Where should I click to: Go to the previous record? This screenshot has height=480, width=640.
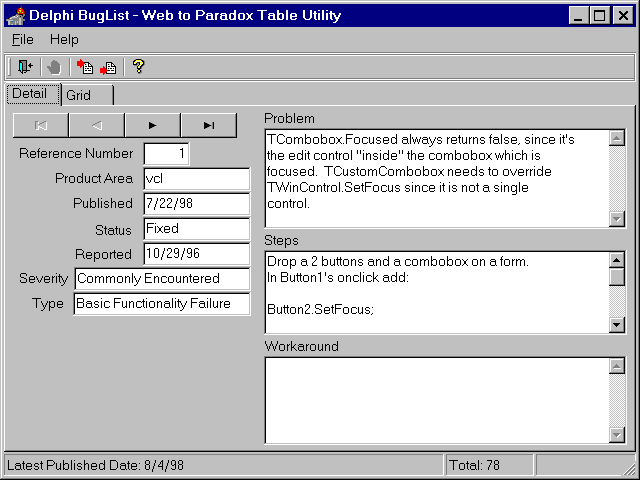(x=97, y=125)
